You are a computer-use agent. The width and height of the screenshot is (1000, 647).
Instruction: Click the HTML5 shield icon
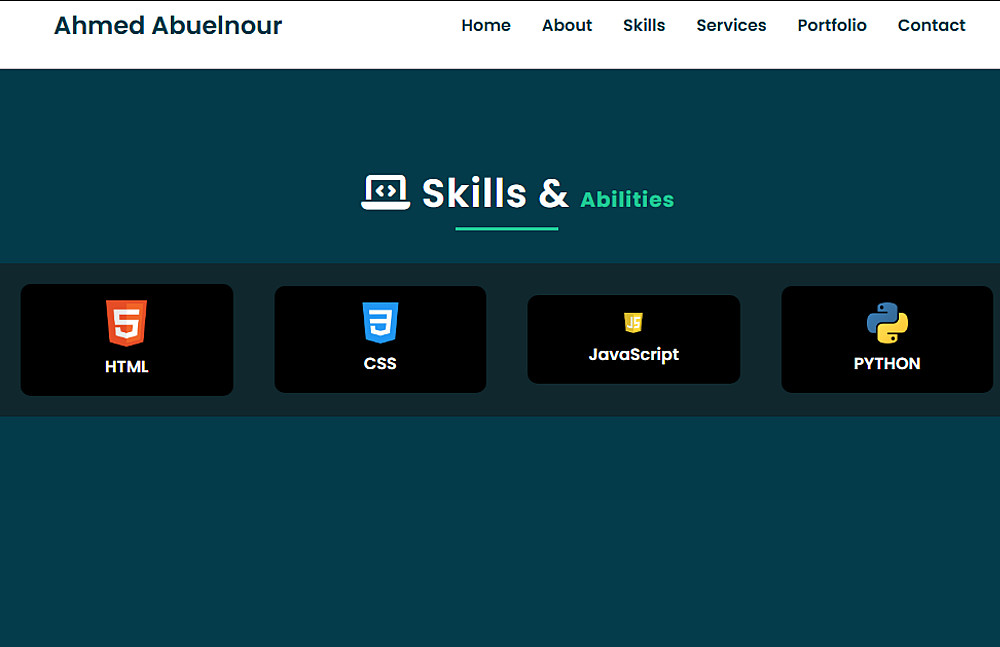[126, 323]
